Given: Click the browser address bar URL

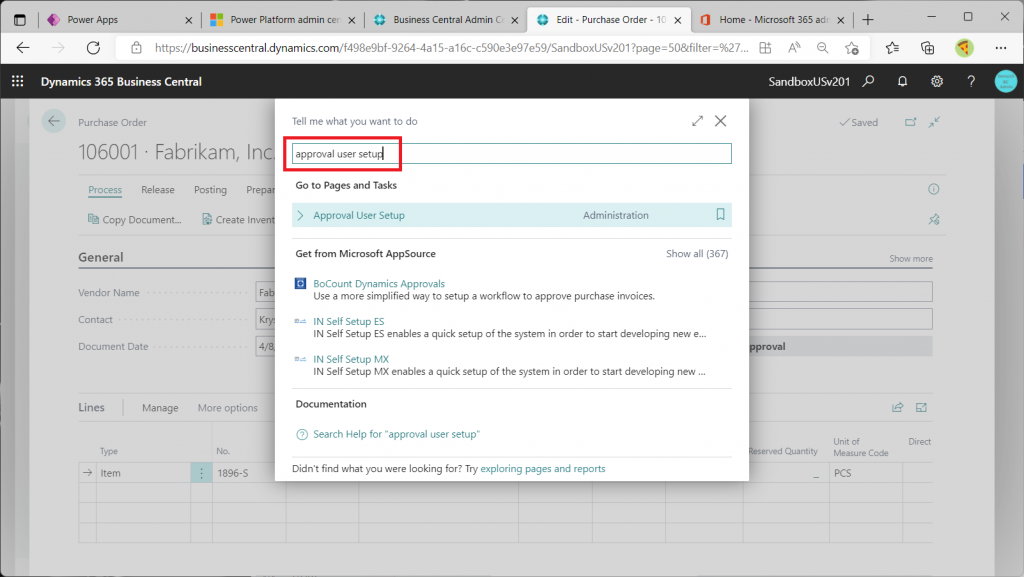Looking at the screenshot, I should pyautogui.click(x=451, y=48).
